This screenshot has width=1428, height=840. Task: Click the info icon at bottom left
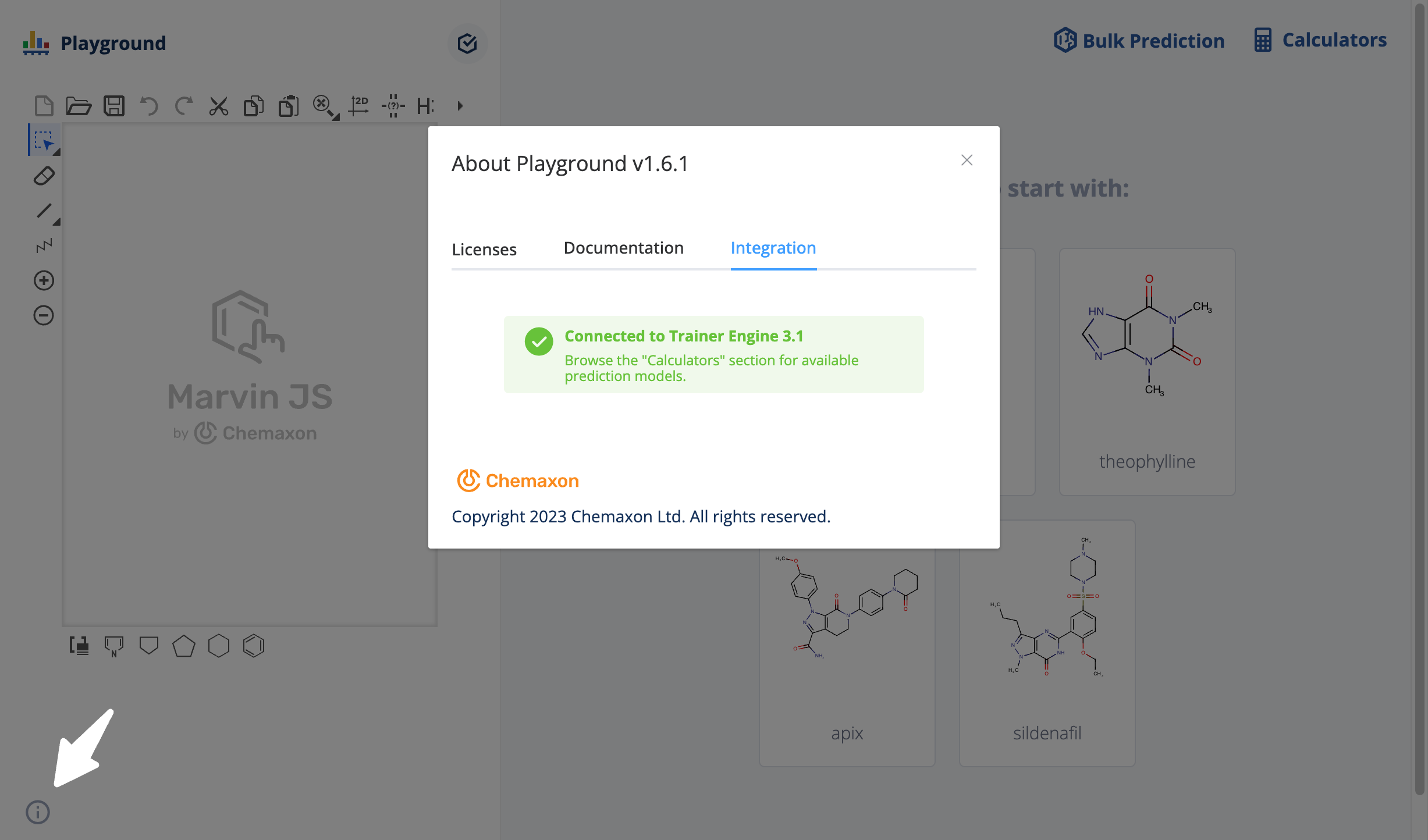point(38,812)
